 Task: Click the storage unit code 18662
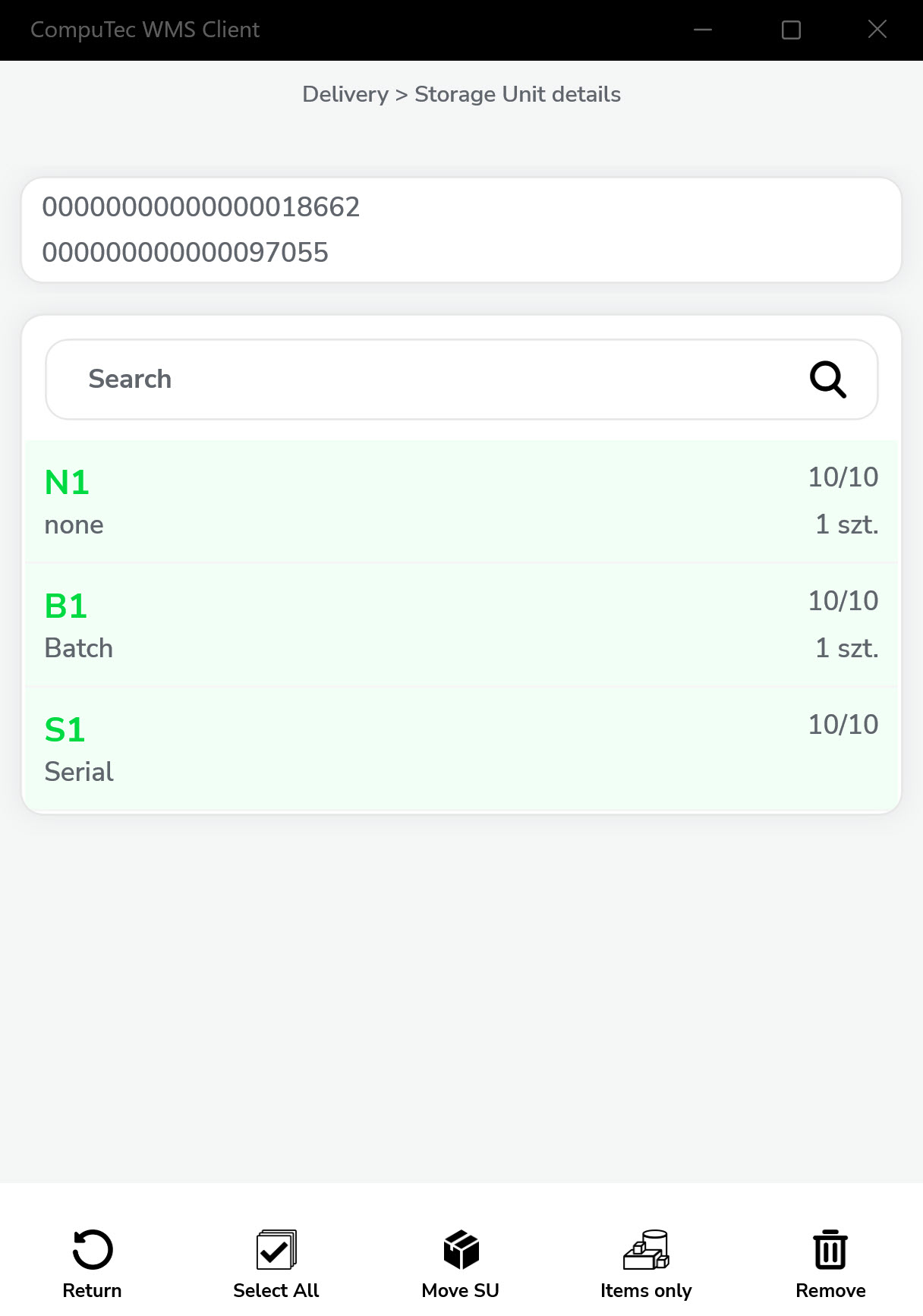[201, 207]
